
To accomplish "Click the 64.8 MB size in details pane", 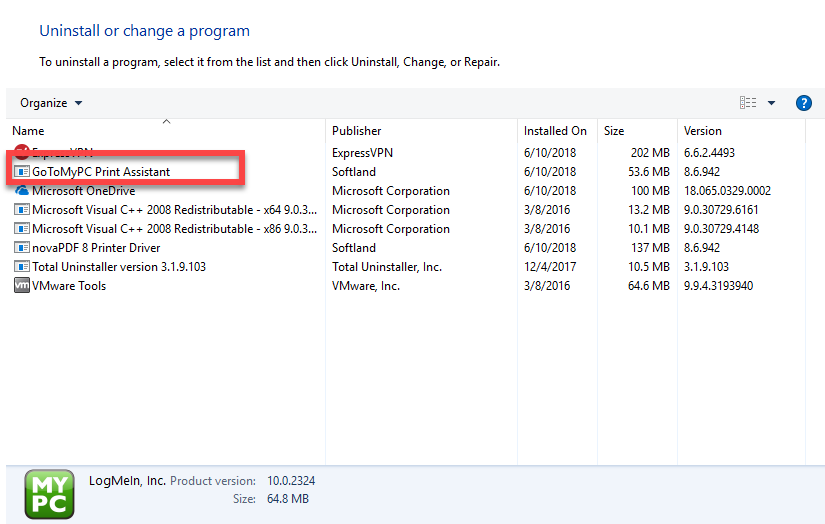I will click(x=288, y=498).
